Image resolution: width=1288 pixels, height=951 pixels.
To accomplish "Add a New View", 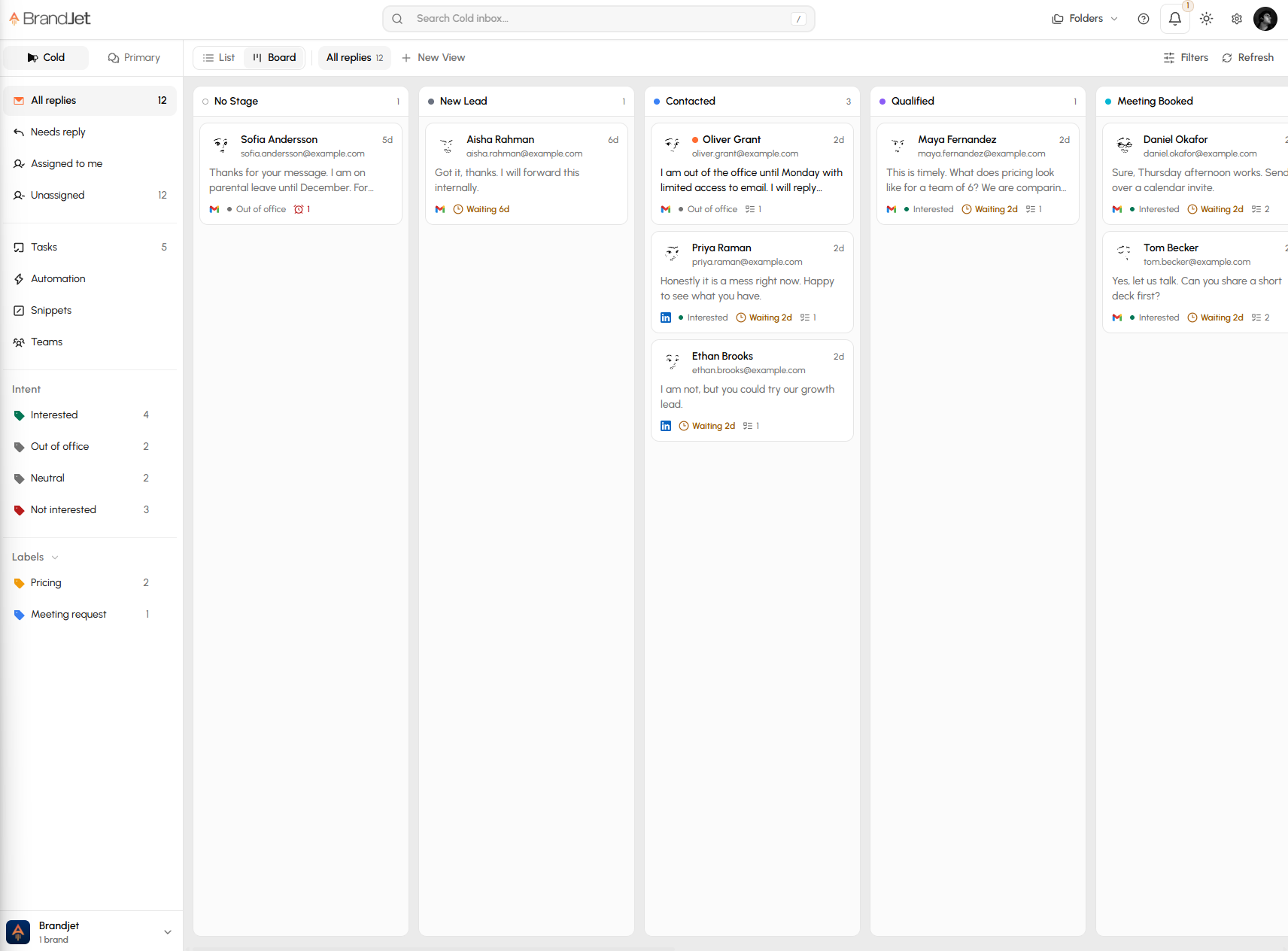I will 433,58.
